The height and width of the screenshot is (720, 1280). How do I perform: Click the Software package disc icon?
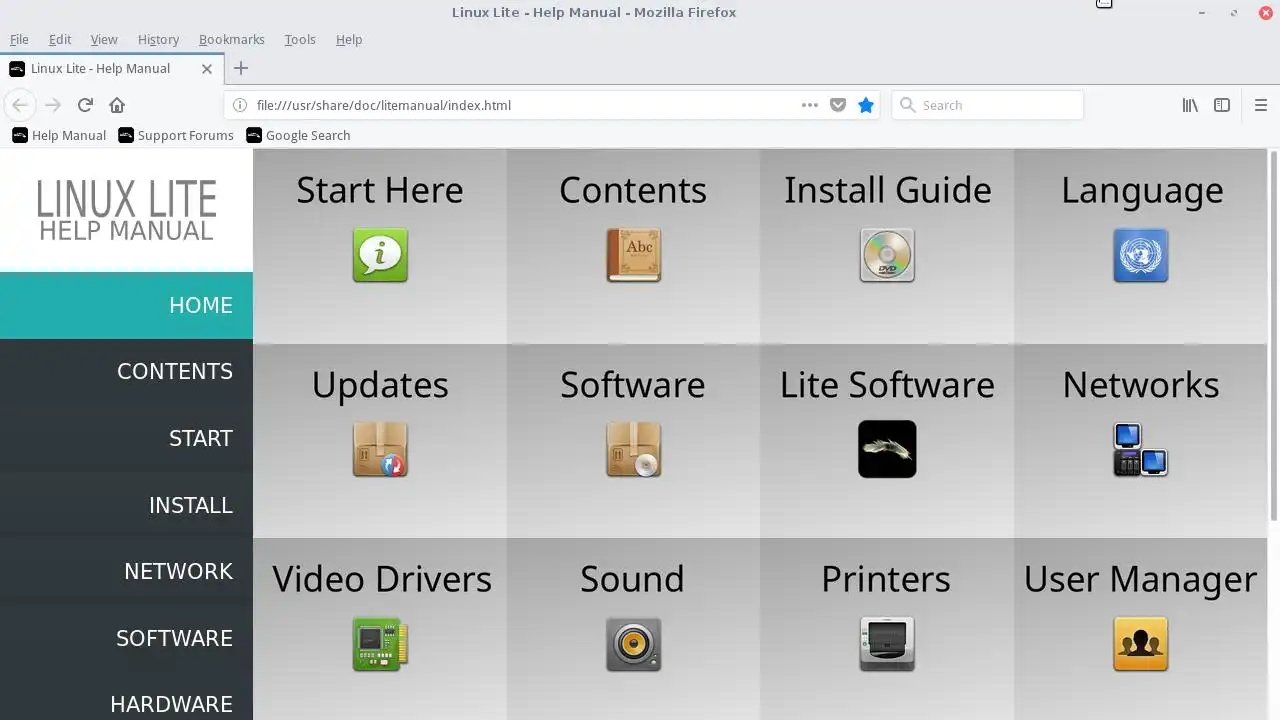[633, 449]
